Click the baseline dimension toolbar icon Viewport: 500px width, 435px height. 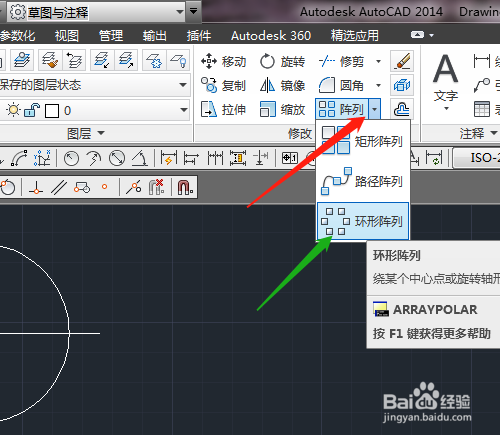(x=191, y=158)
